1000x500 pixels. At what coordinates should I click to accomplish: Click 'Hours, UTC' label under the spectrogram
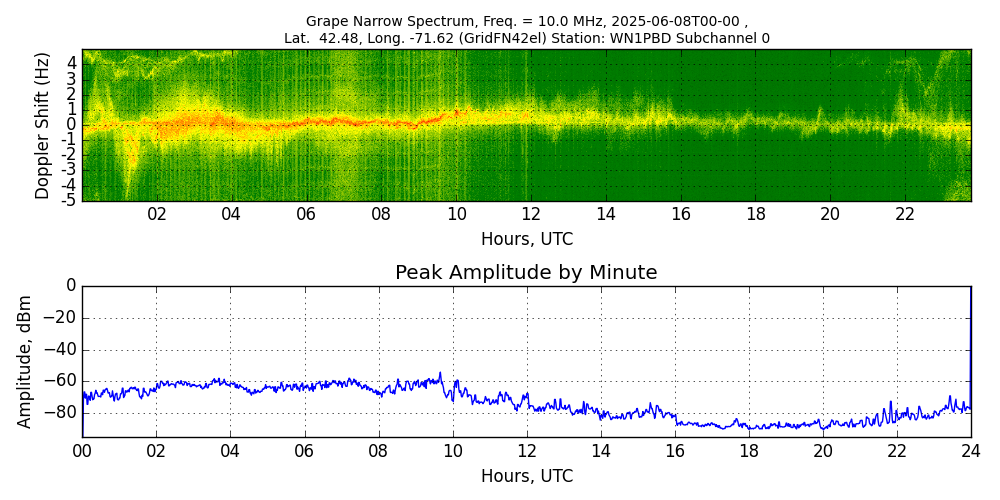(x=526, y=240)
